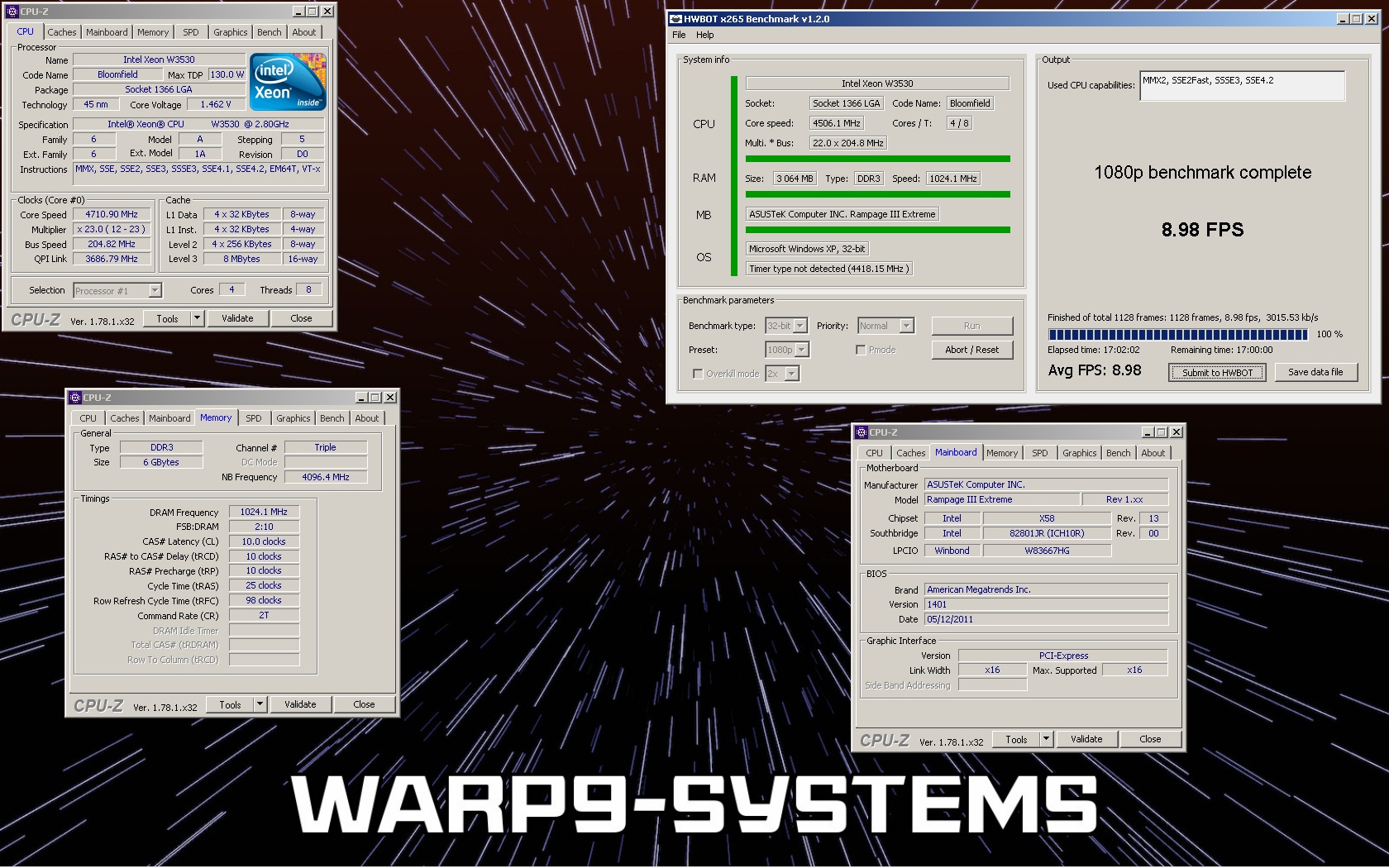Viewport: 1389px width, 868px height.
Task: Click the Tools button in the CPU-Z Memory window
Action: coord(231,704)
